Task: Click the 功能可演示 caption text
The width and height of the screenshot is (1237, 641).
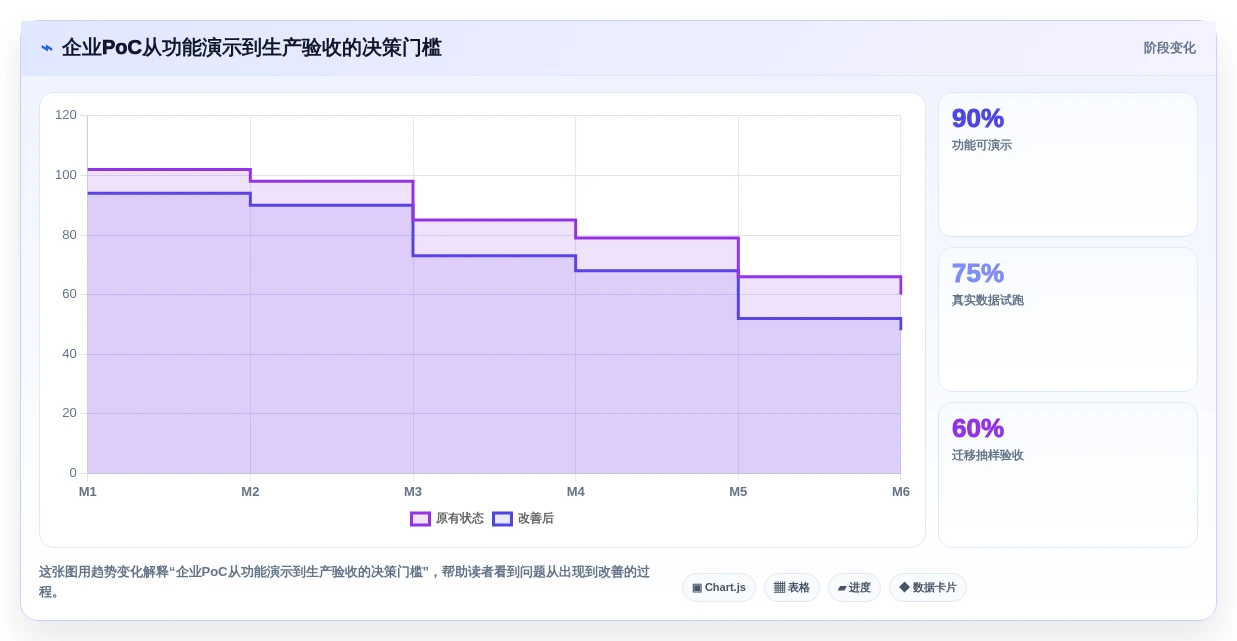Action: tap(982, 145)
